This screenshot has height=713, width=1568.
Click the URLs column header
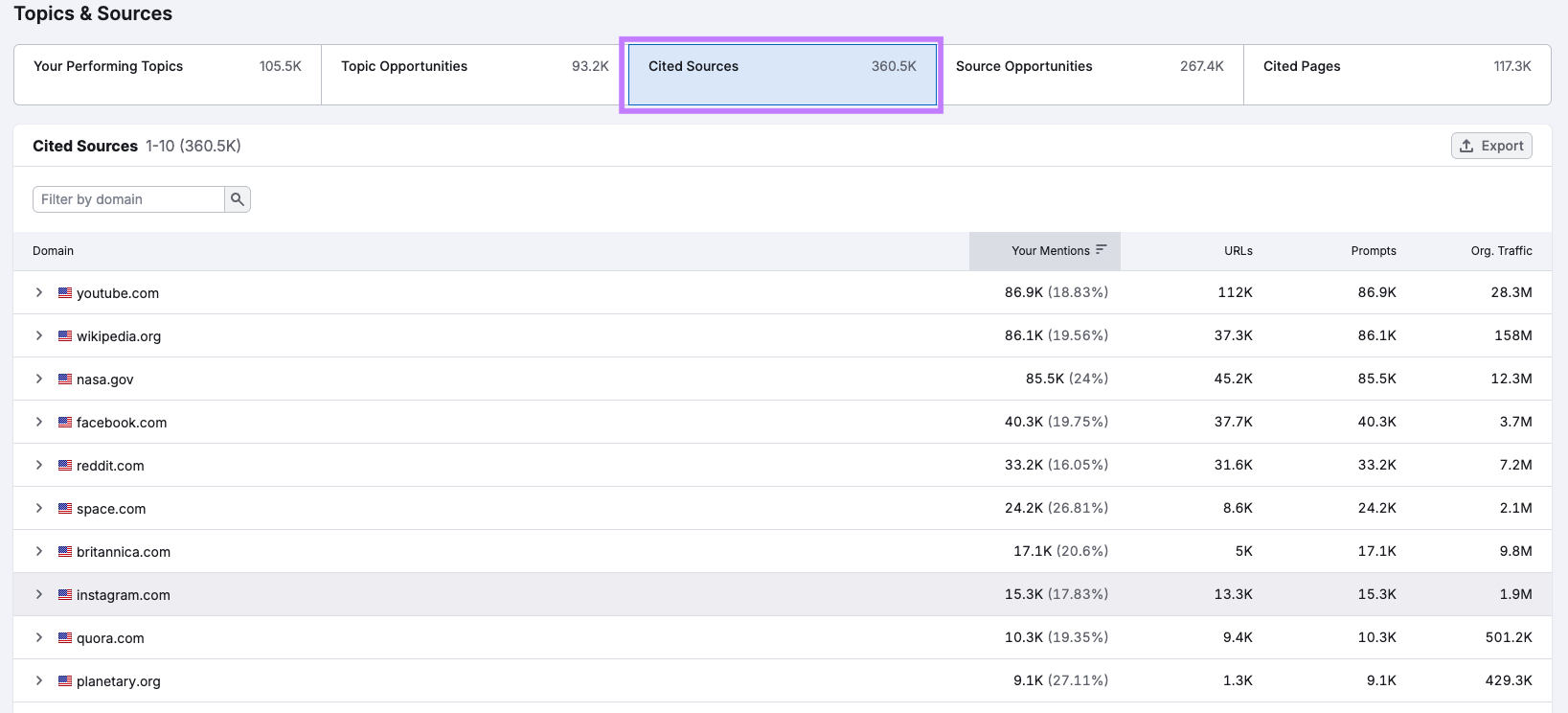[1238, 251]
